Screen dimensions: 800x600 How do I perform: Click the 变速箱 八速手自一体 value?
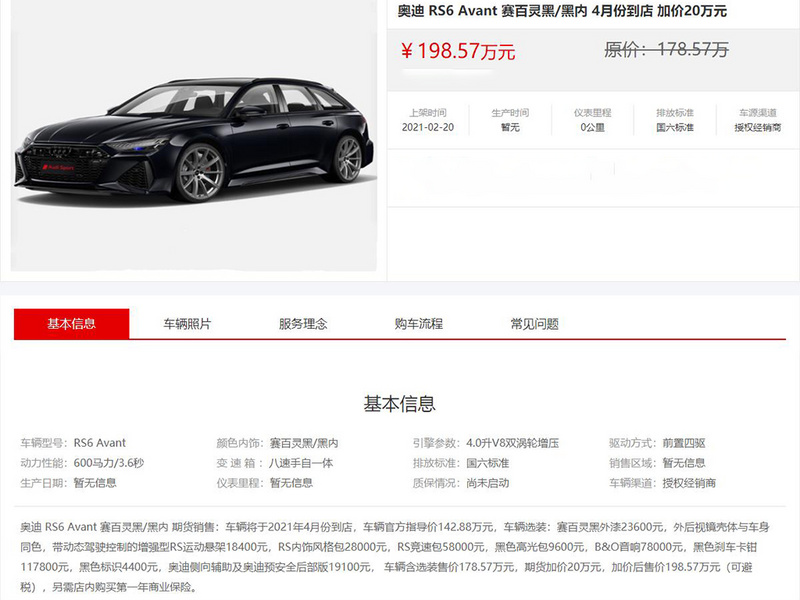click(x=301, y=463)
